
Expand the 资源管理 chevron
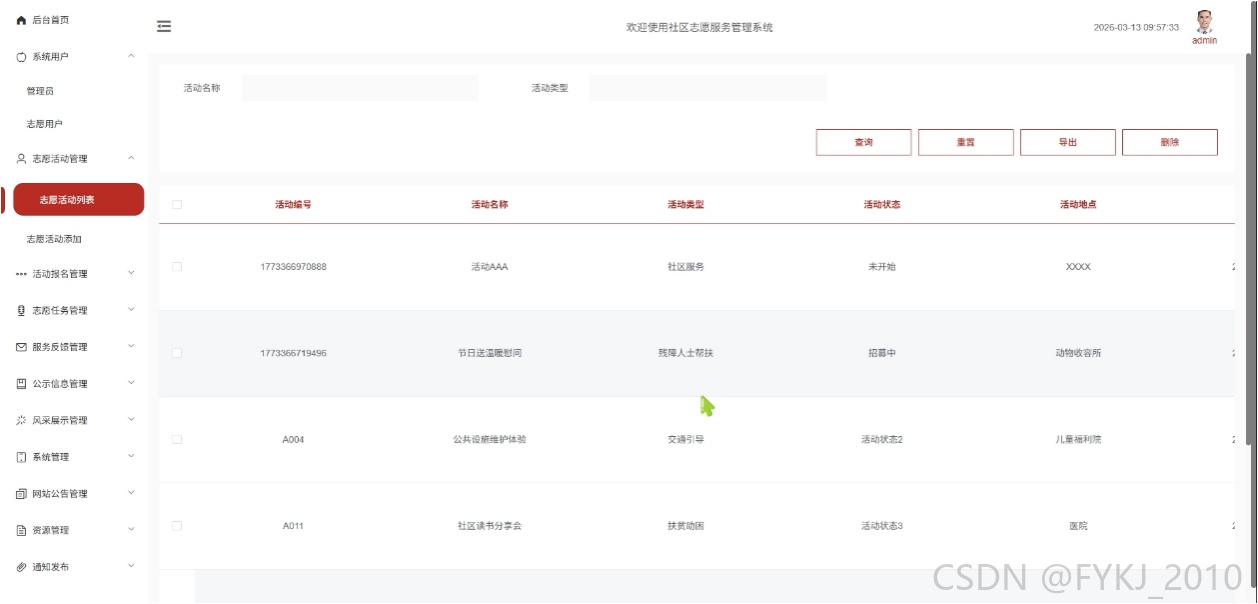coord(131,530)
